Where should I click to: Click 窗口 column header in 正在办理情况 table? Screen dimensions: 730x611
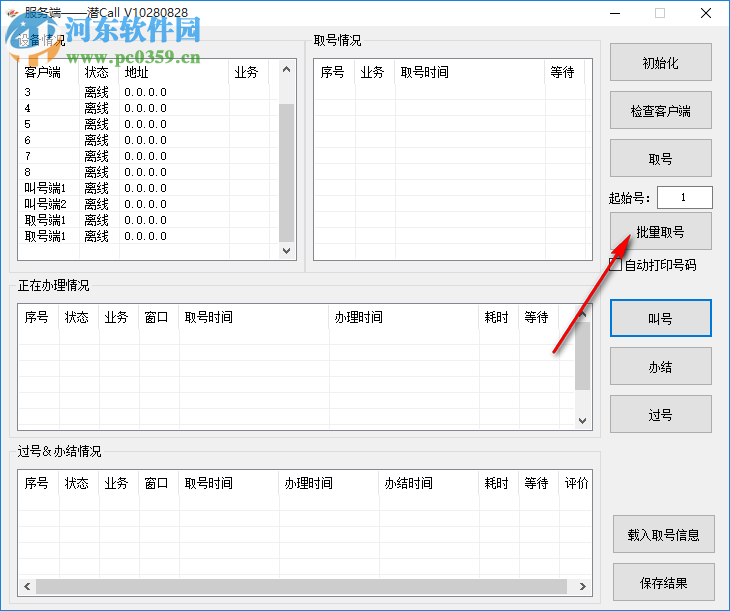coord(158,317)
